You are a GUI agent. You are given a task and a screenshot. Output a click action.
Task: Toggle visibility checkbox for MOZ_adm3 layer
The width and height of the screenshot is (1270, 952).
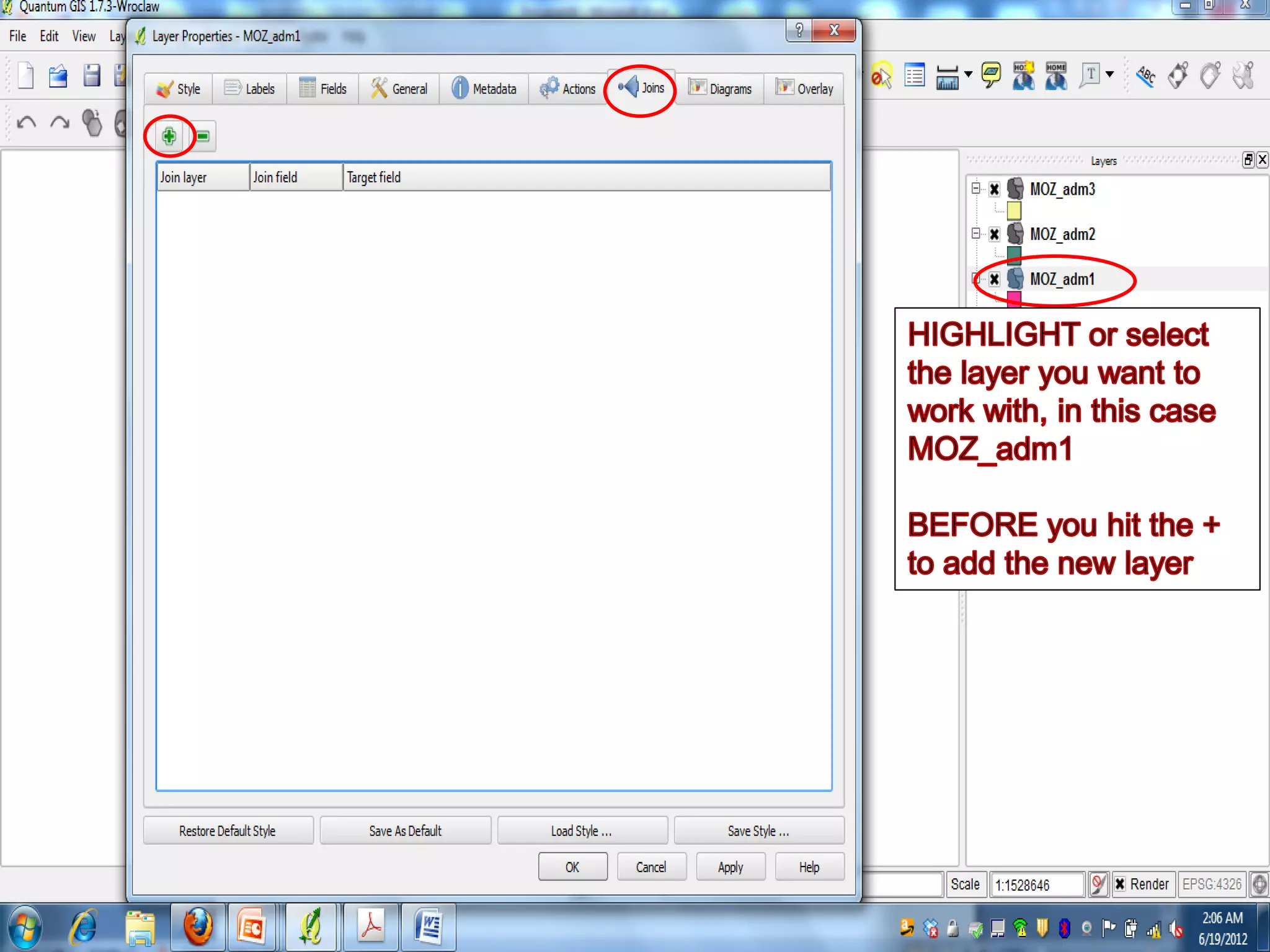pyautogui.click(x=995, y=189)
